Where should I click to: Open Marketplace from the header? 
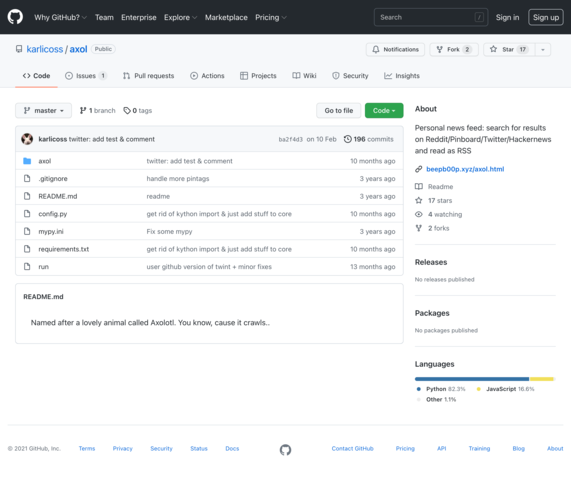click(x=226, y=17)
